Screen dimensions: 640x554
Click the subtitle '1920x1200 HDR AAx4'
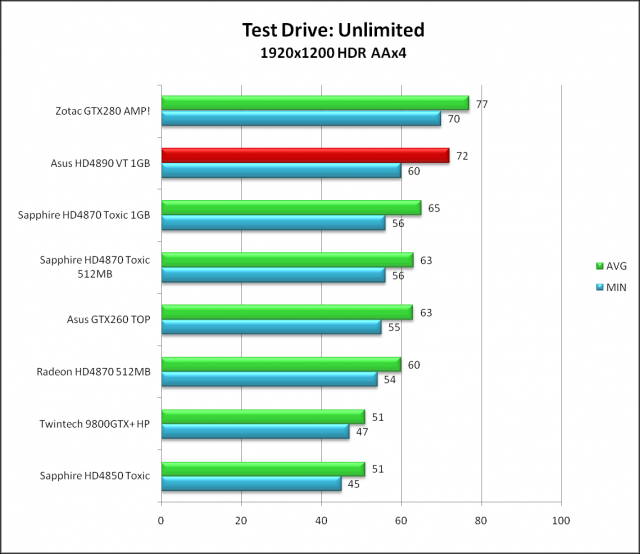click(x=333, y=53)
